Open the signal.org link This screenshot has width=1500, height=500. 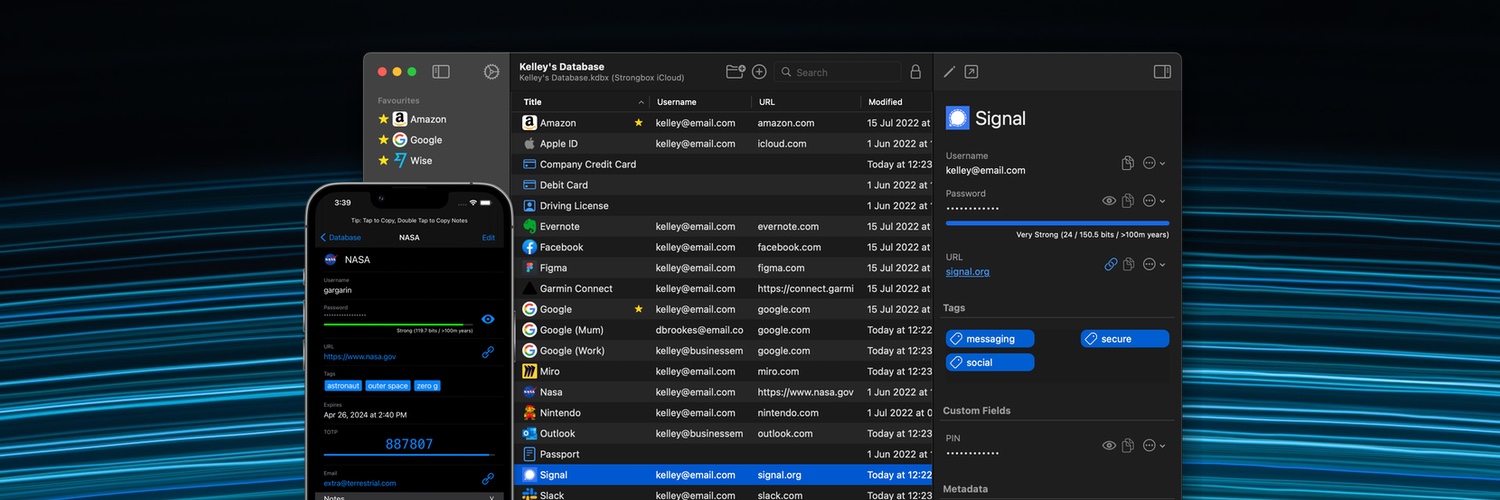click(968, 272)
